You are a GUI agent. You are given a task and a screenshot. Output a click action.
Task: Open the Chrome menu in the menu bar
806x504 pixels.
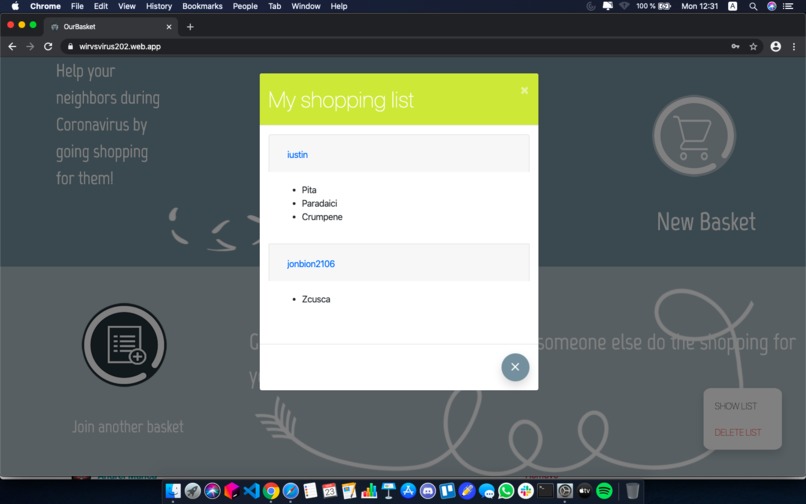(45, 6)
